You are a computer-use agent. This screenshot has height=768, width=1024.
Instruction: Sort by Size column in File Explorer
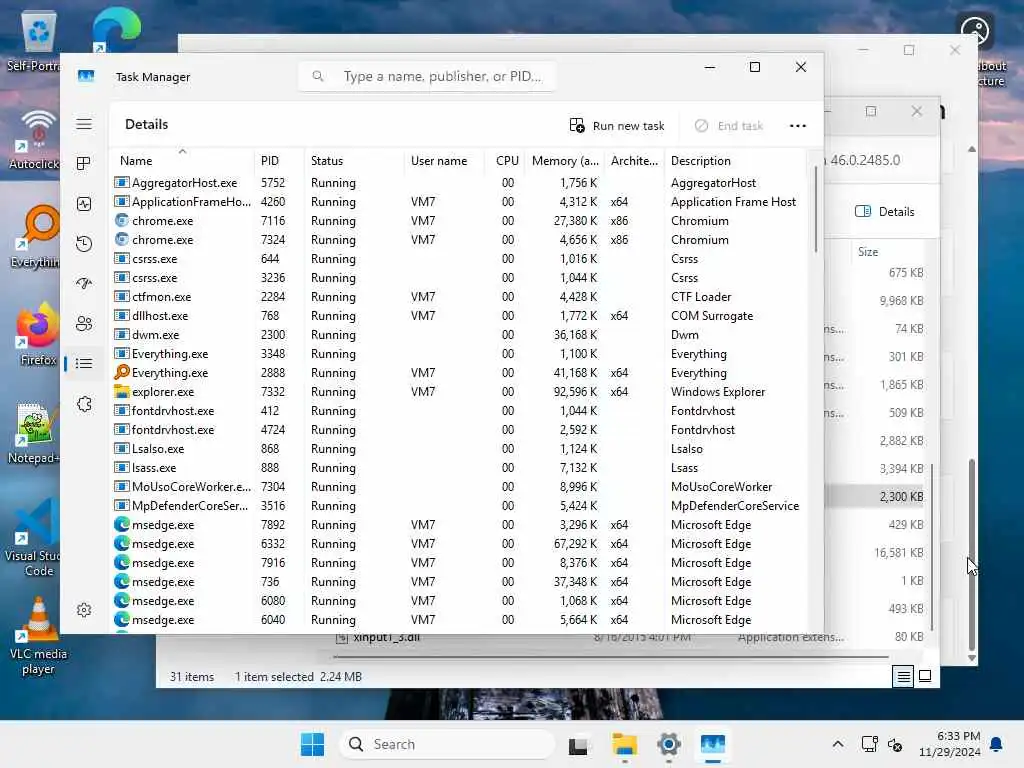tap(867, 251)
